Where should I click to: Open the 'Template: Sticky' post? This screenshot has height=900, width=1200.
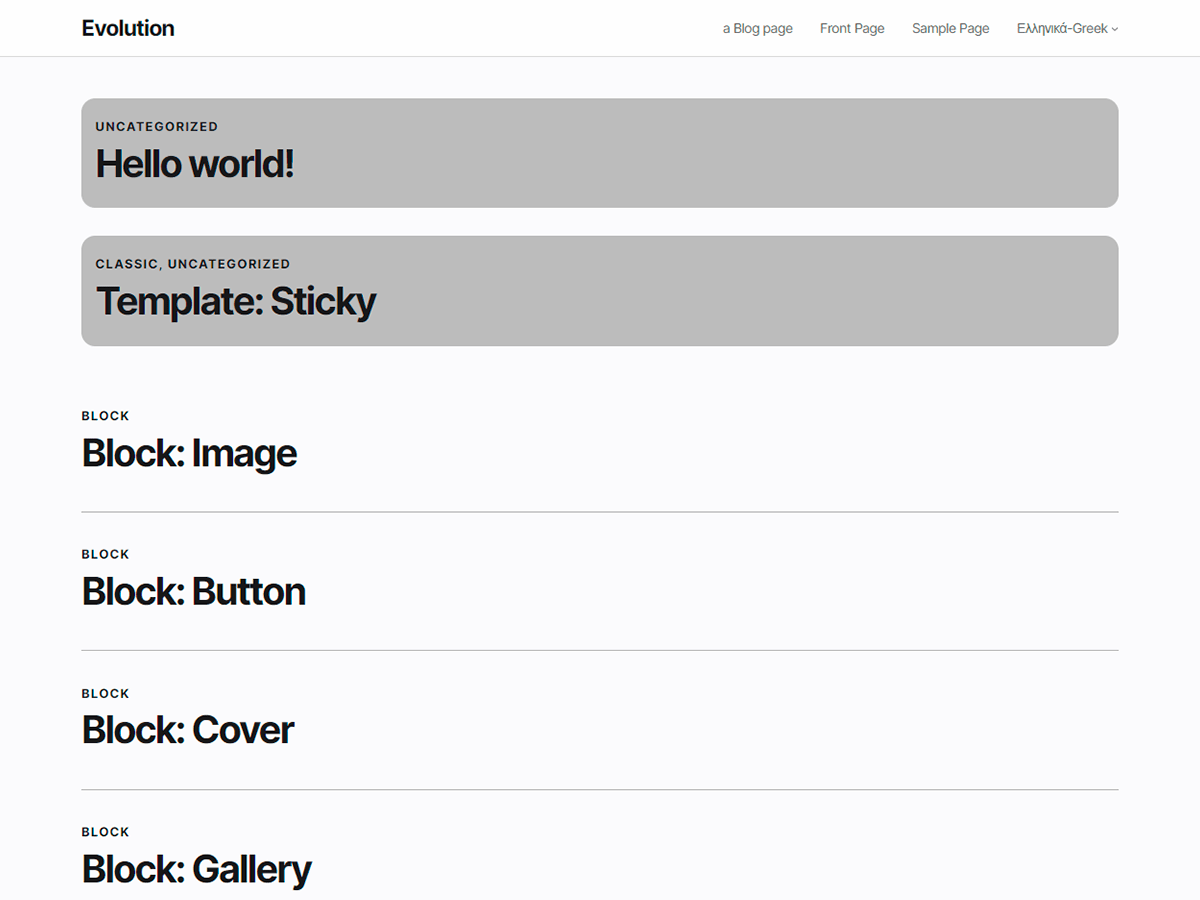[x=236, y=301]
